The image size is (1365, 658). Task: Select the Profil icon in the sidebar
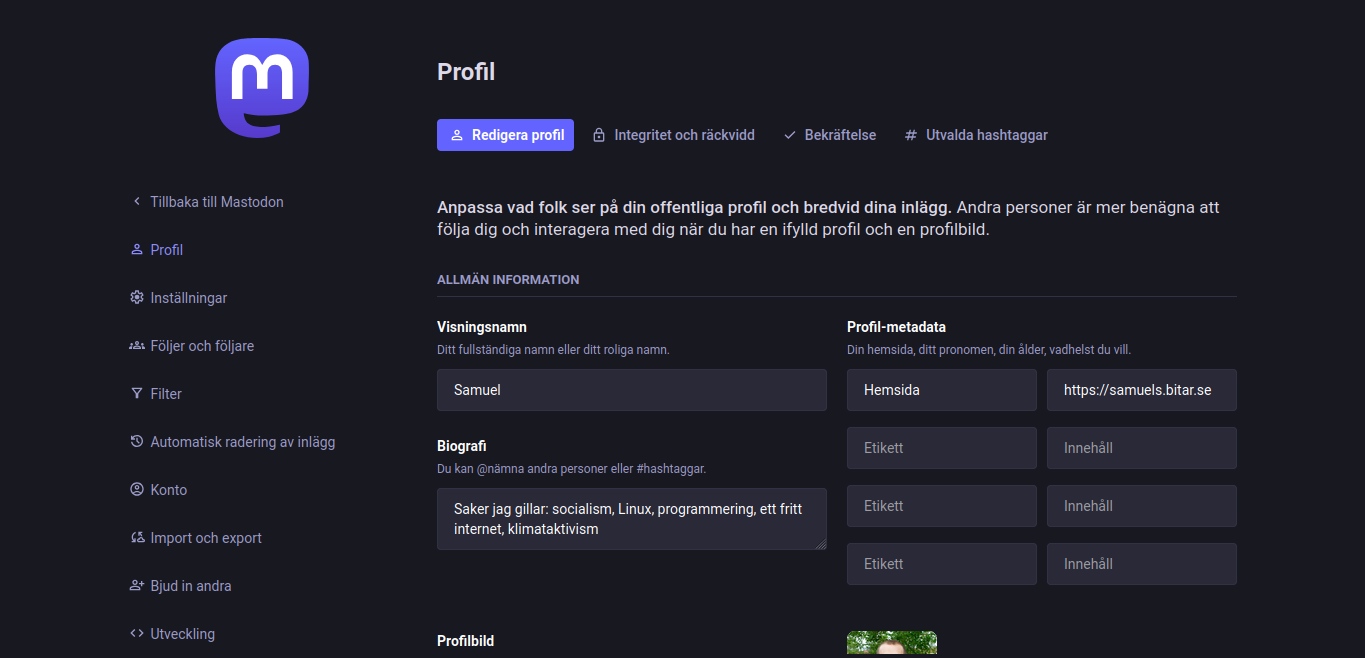click(x=136, y=249)
